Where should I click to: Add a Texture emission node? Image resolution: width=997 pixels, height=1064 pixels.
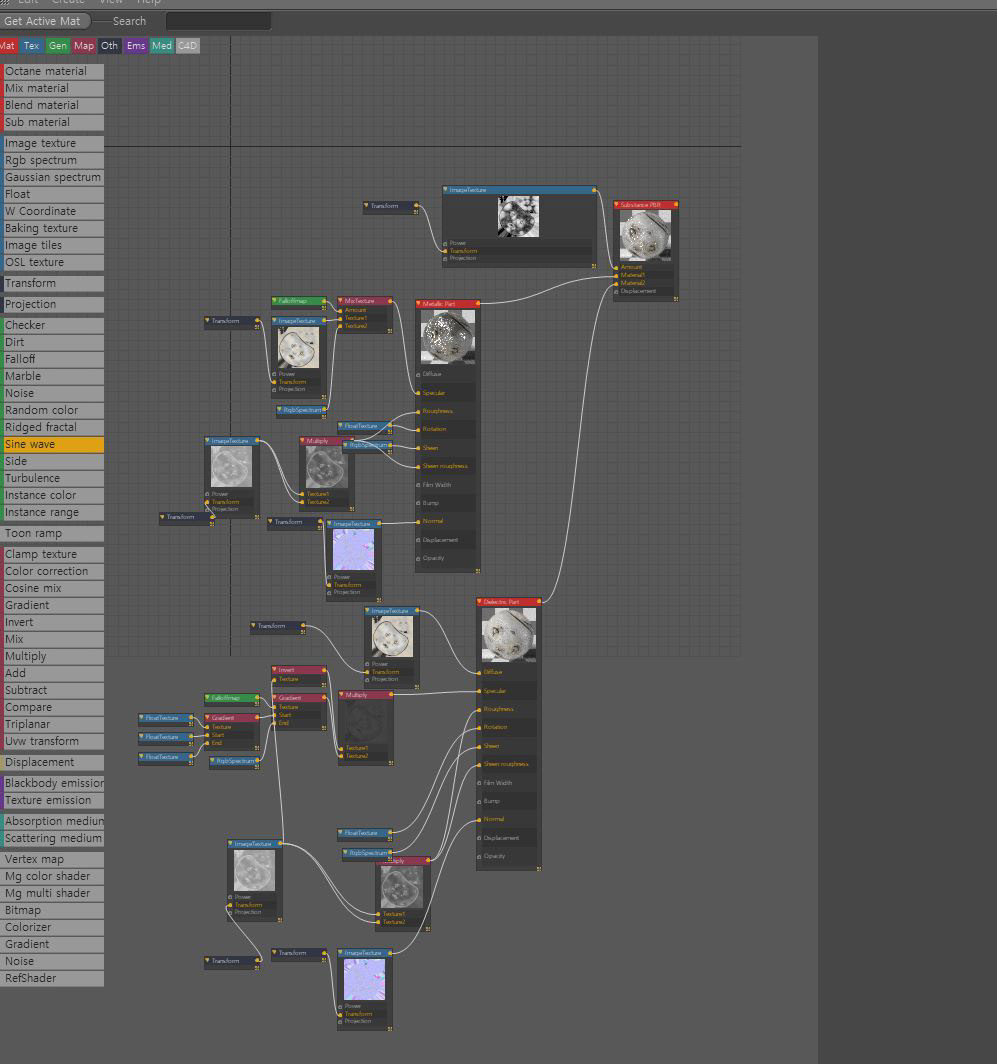click(52, 800)
